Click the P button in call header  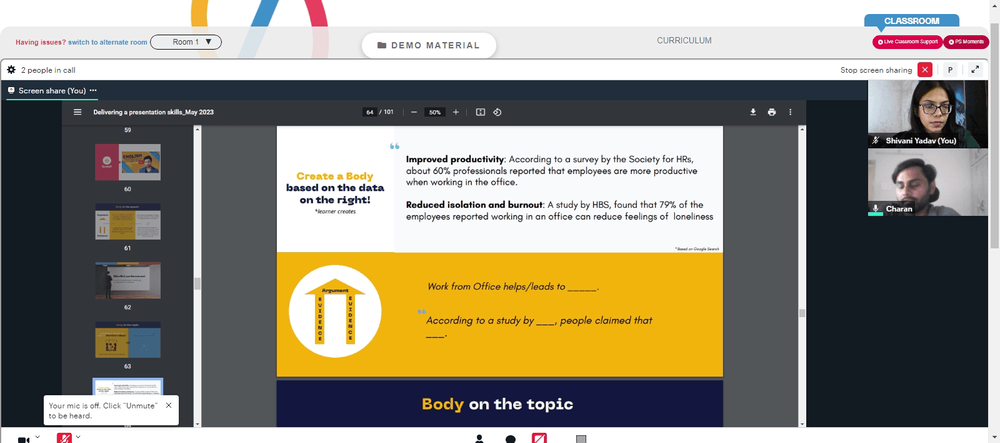(x=950, y=70)
